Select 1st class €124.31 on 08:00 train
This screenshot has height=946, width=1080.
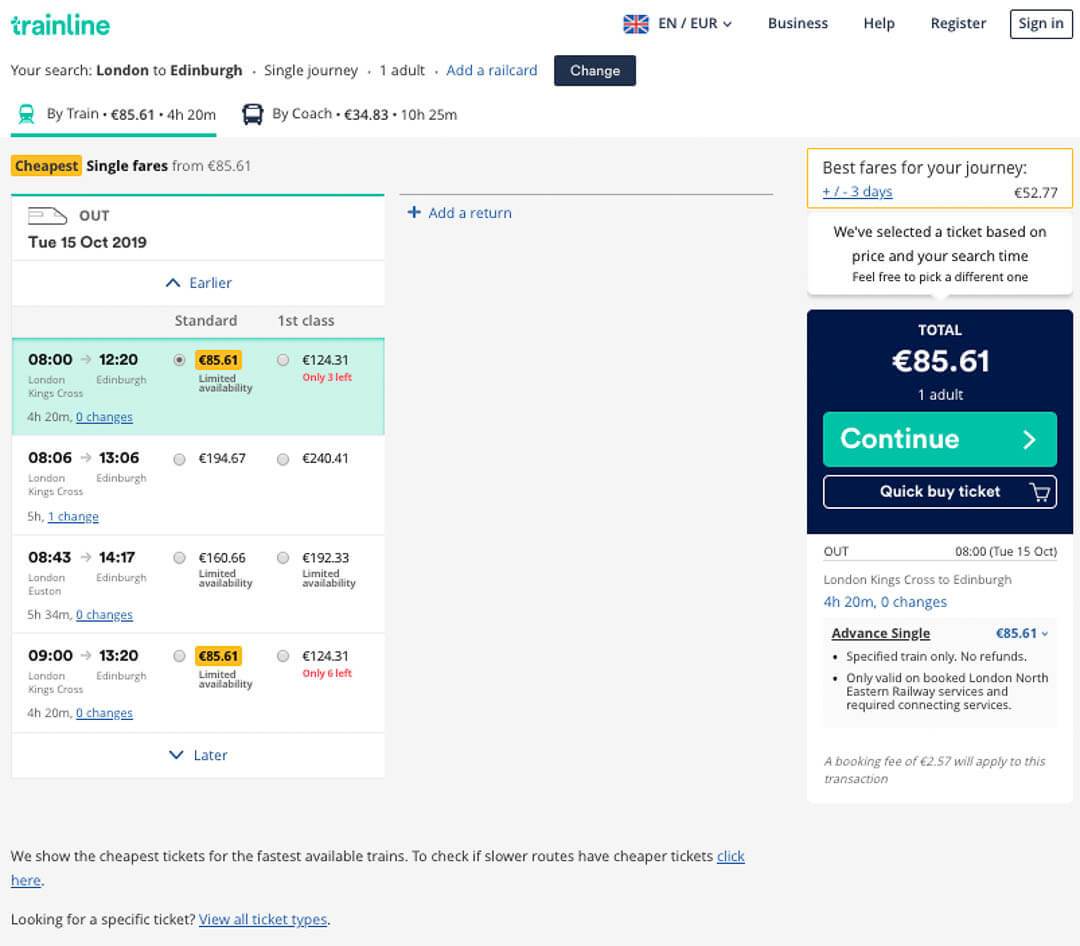tap(283, 360)
